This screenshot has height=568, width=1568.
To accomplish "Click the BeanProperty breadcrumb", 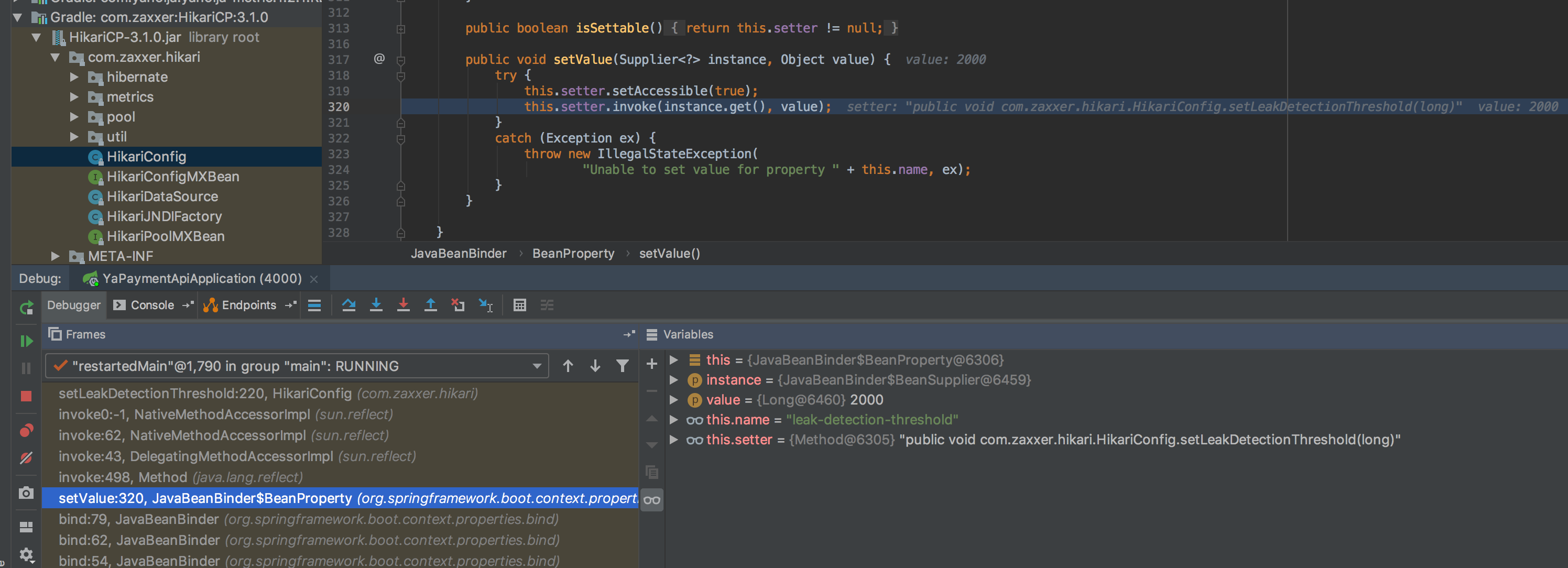I will [573, 253].
